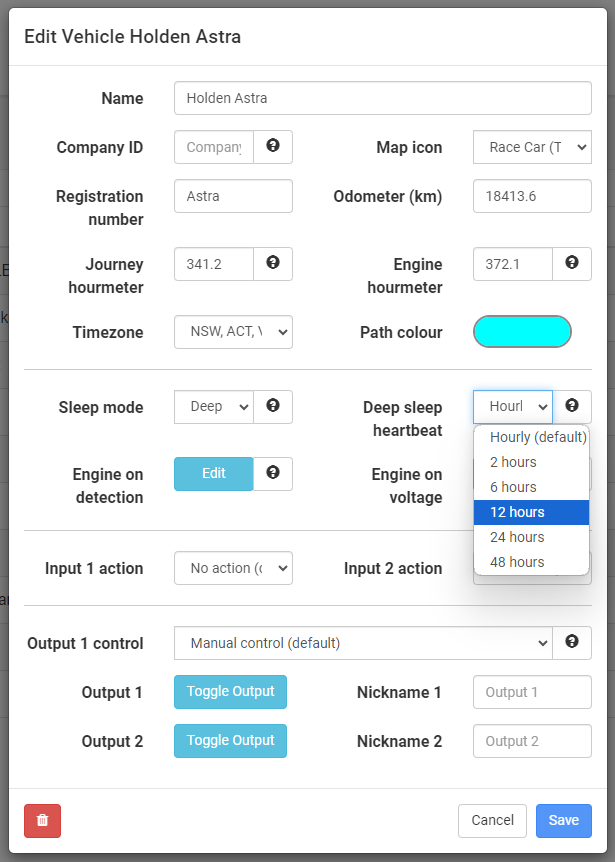Open the Timezone dropdown
Image resolution: width=615 pixels, height=862 pixels.
(x=234, y=331)
